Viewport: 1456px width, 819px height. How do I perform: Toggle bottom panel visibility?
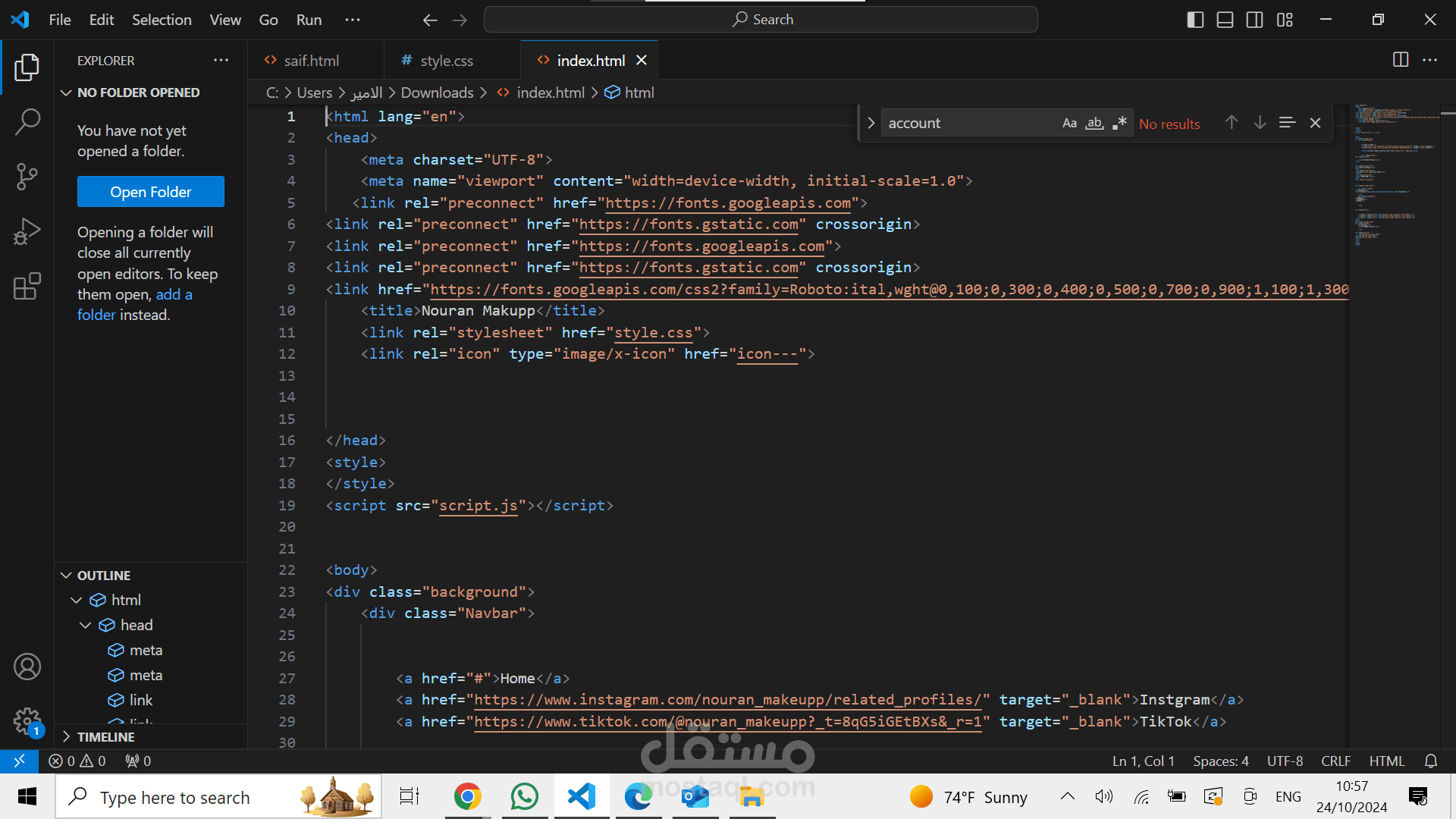pyautogui.click(x=1225, y=20)
